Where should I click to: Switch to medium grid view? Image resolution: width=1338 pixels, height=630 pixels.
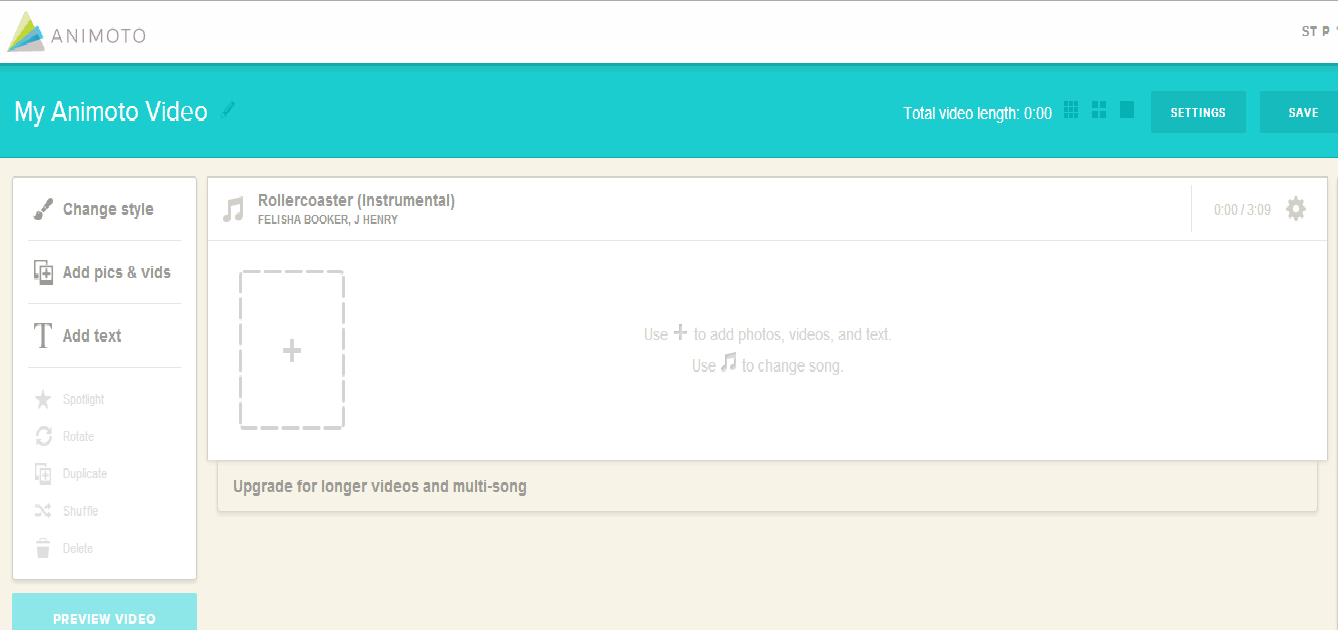point(1099,110)
